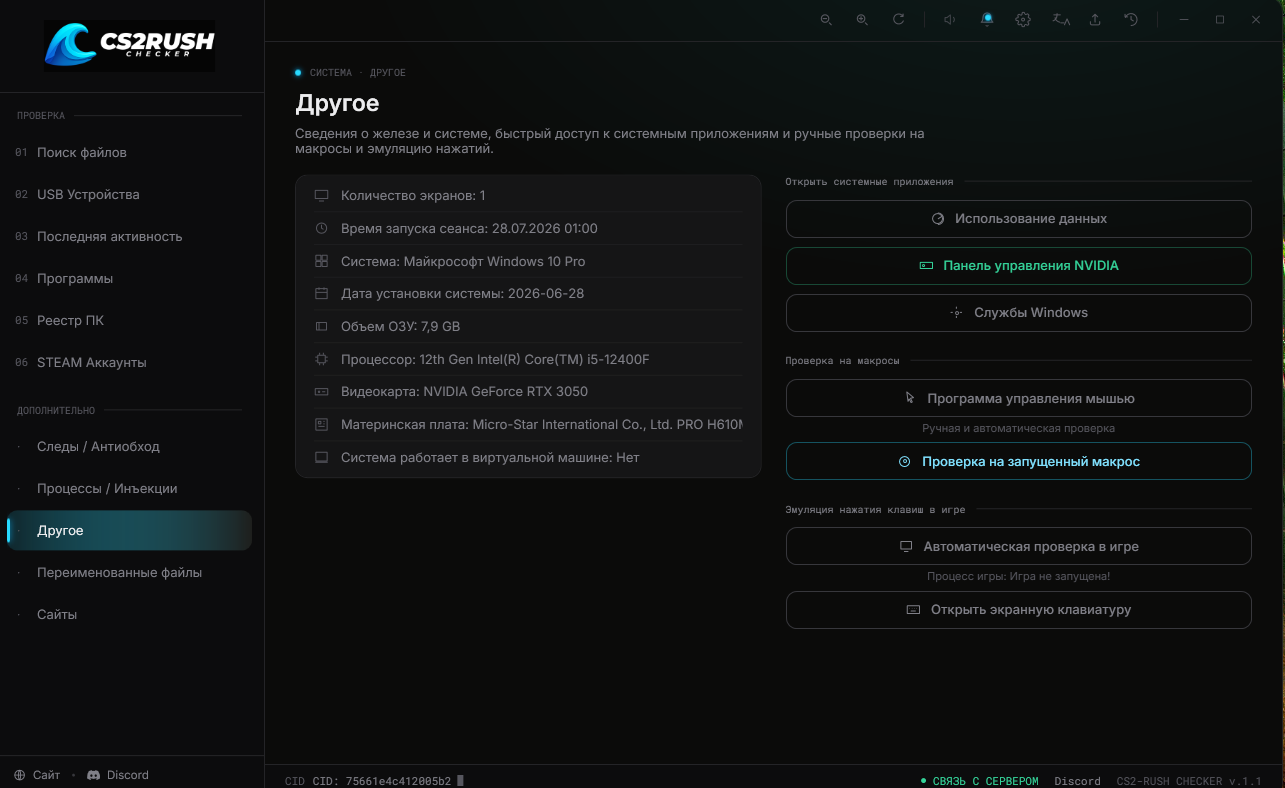Click the Использование данных button
This screenshot has width=1285, height=788.
(1019, 219)
